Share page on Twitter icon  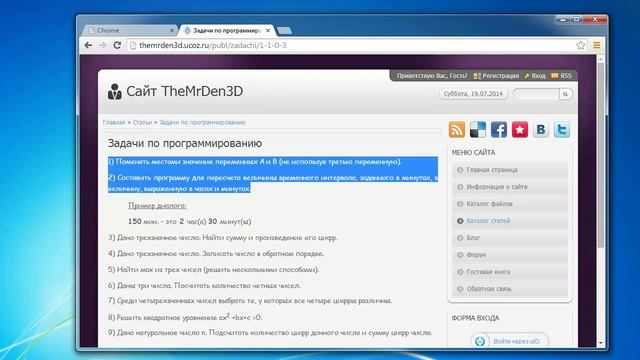click(x=562, y=130)
